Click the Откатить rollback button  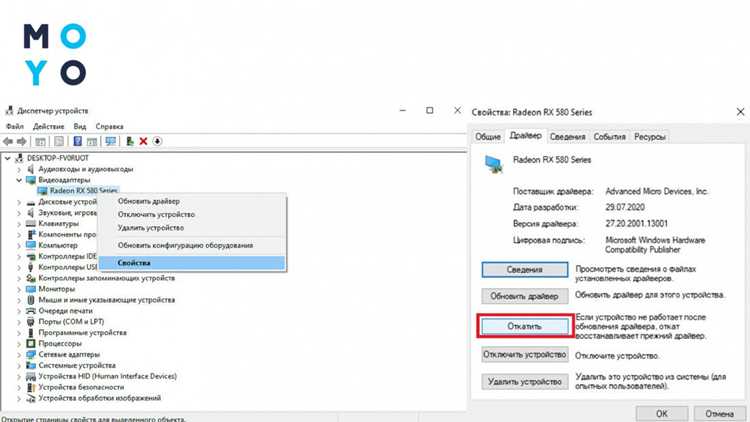[x=525, y=326]
